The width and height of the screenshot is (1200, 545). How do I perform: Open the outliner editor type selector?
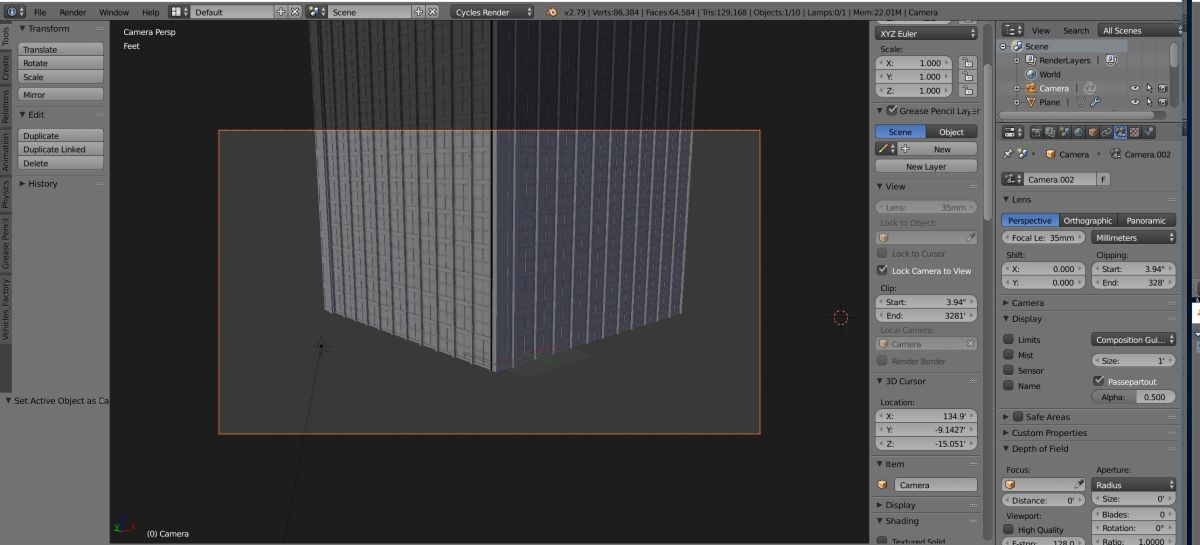coord(1012,30)
